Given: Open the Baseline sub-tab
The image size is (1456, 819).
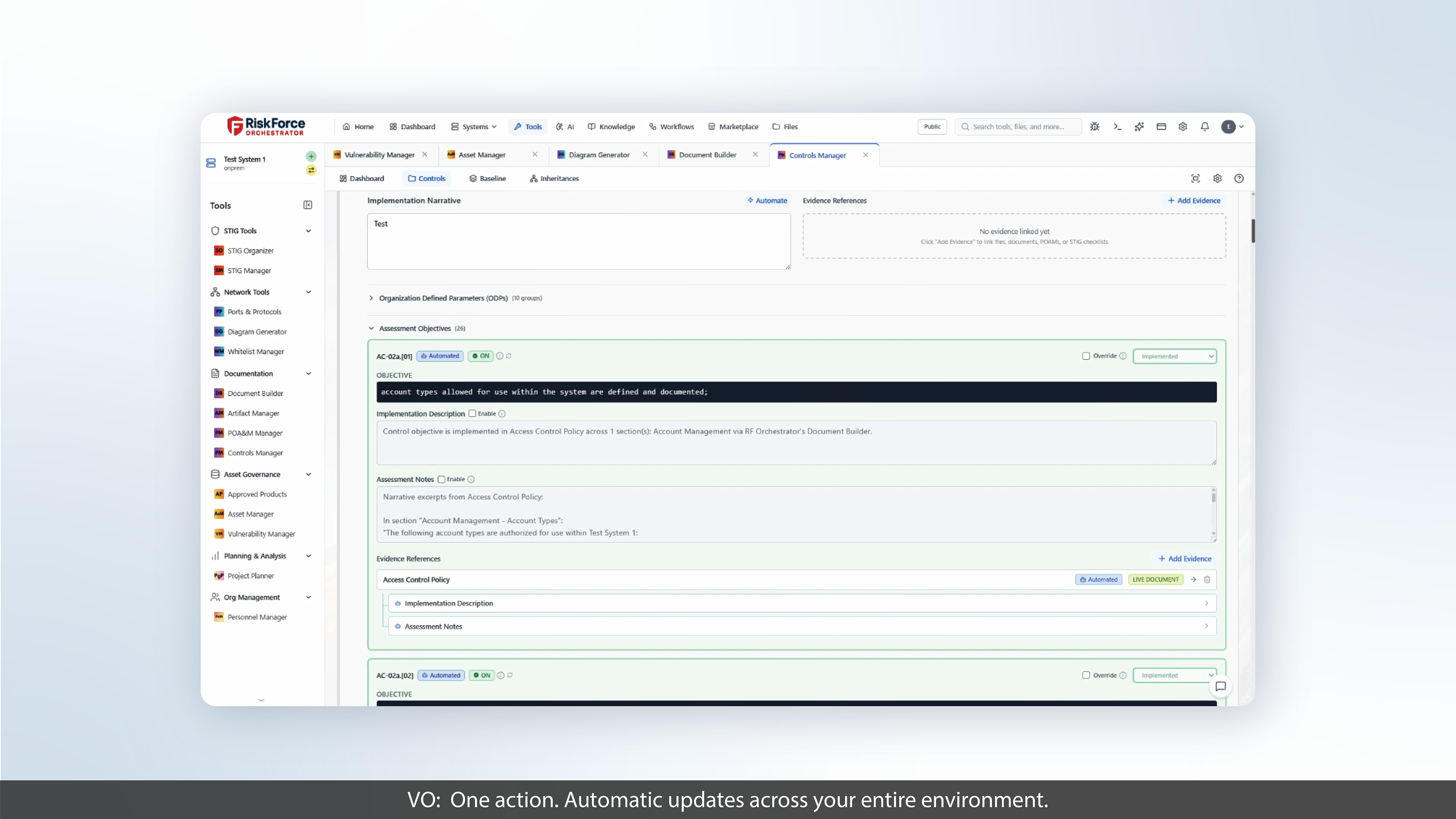Looking at the screenshot, I should (x=487, y=179).
